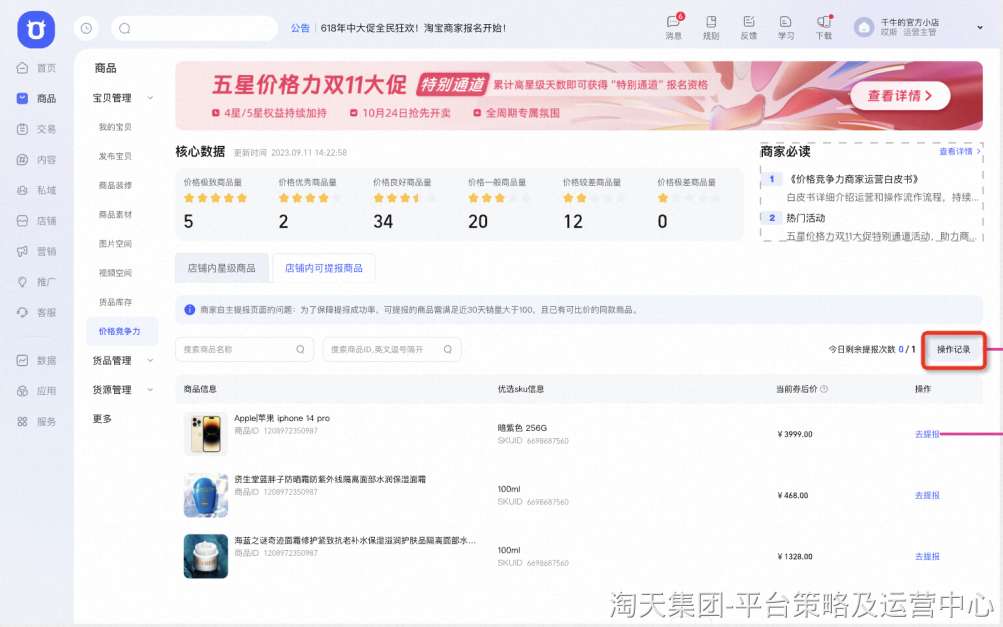Image resolution: width=1003 pixels, height=627 pixels.
Task: Open 图片空间 submenu item
Action: click(x=115, y=244)
